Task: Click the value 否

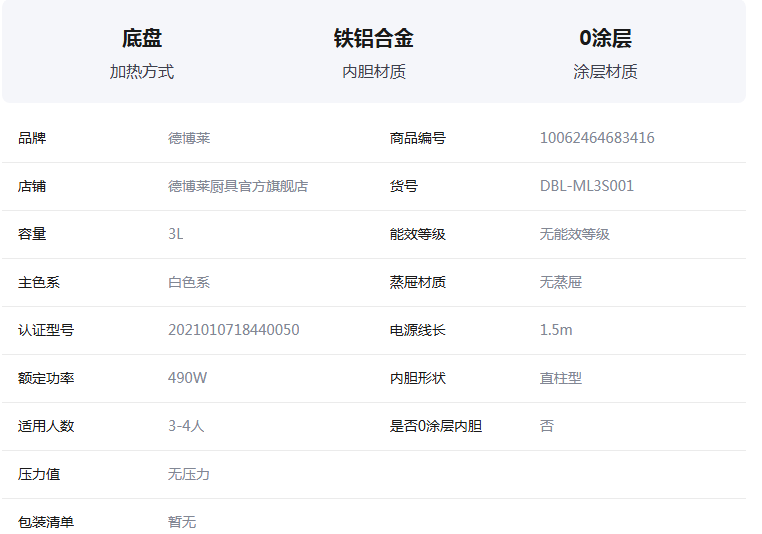Action: (547, 427)
